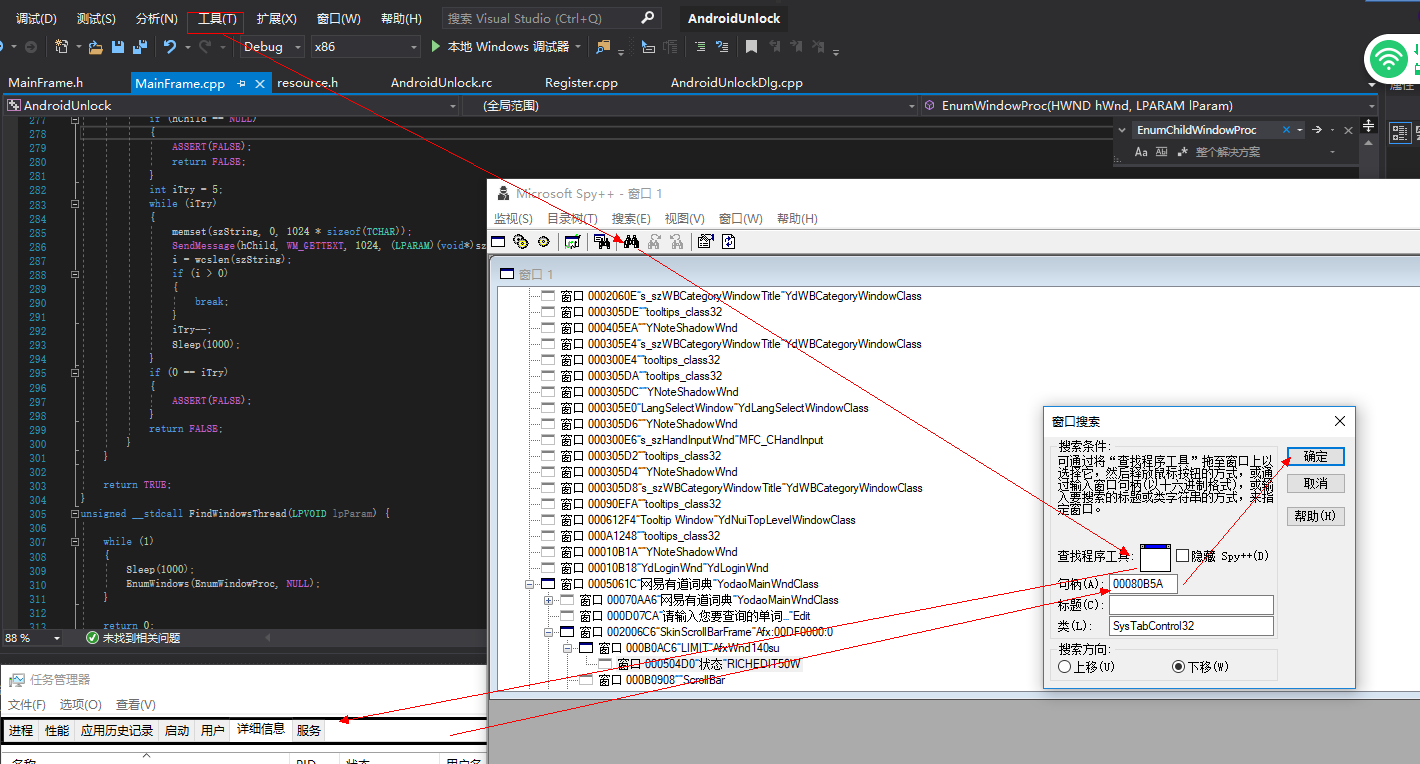
Task: Click the Spy++ Find Window toolbar icon
Action: (602, 241)
